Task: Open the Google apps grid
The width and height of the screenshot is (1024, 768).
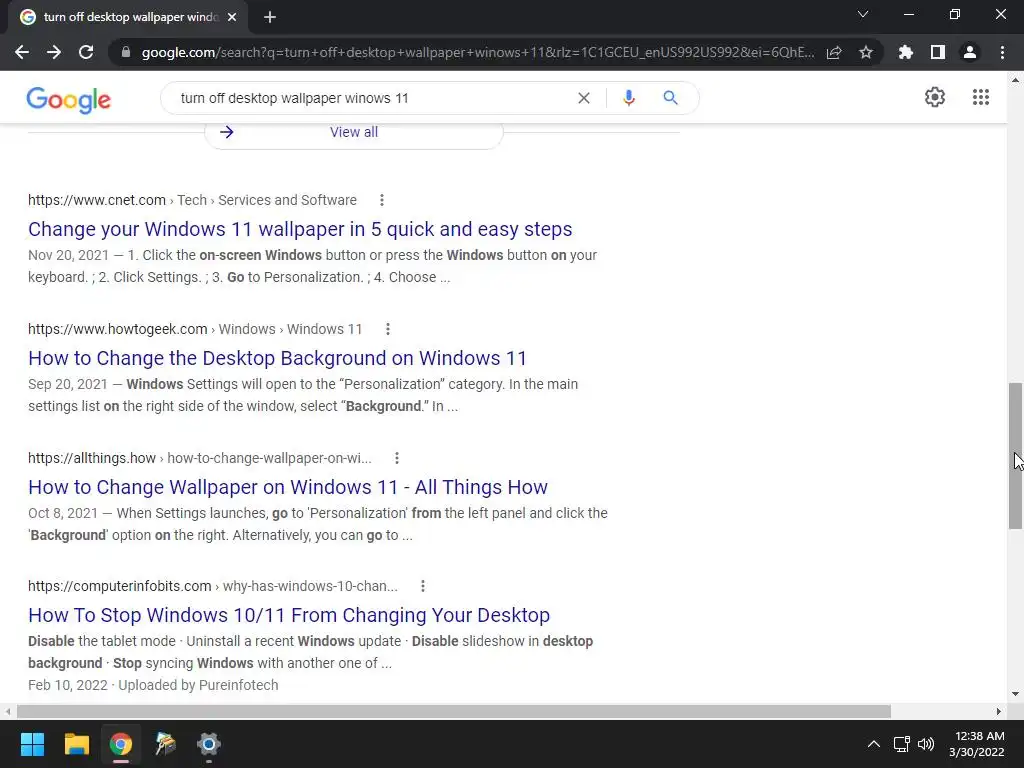Action: click(980, 97)
